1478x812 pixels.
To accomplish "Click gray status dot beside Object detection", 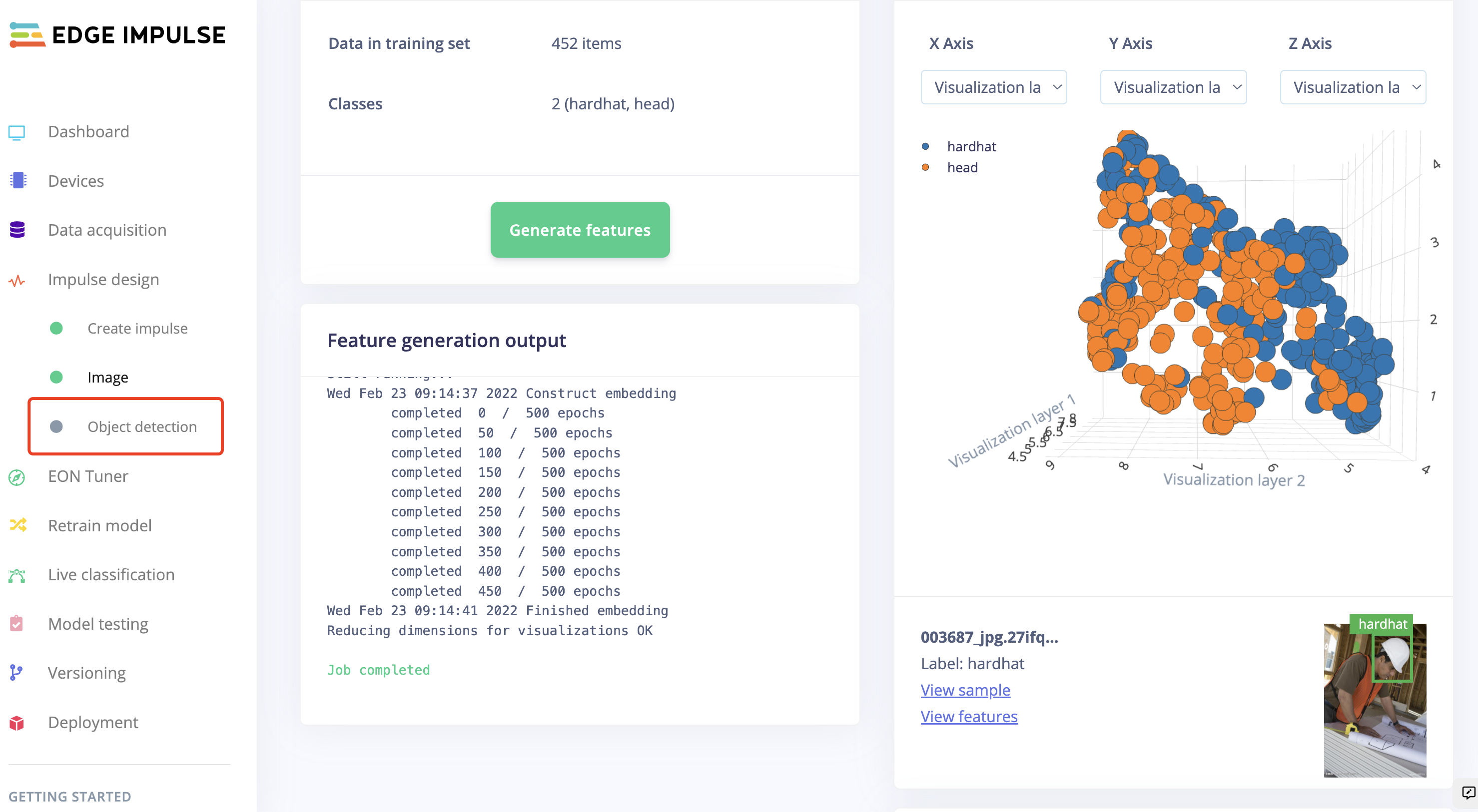I will (x=56, y=426).
